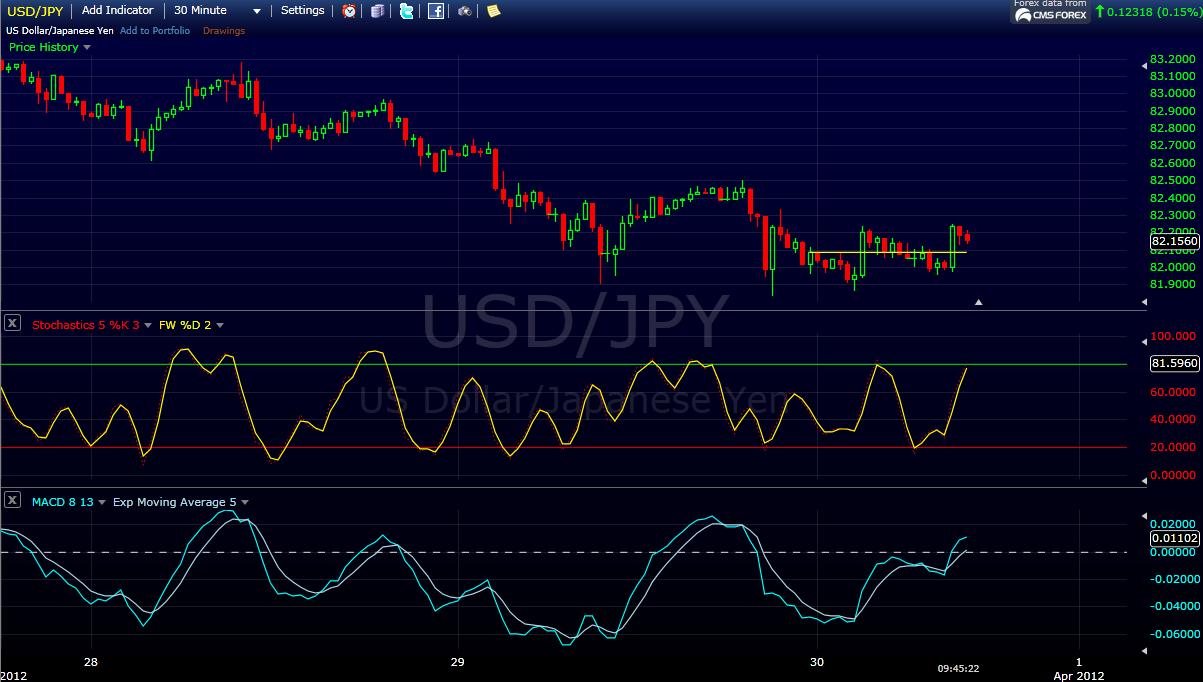Open the Settings menu
1203x682 pixels.
(x=302, y=10)
